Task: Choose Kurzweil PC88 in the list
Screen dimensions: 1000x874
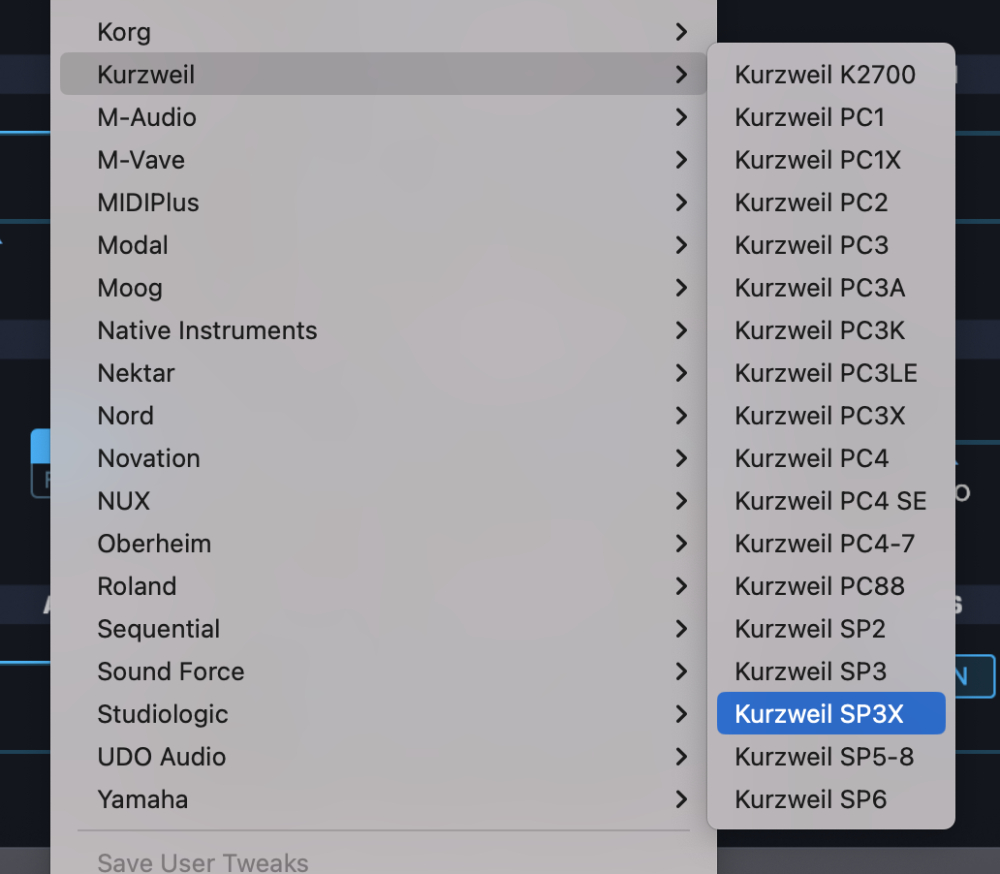Action: click(x=820, y=586)
